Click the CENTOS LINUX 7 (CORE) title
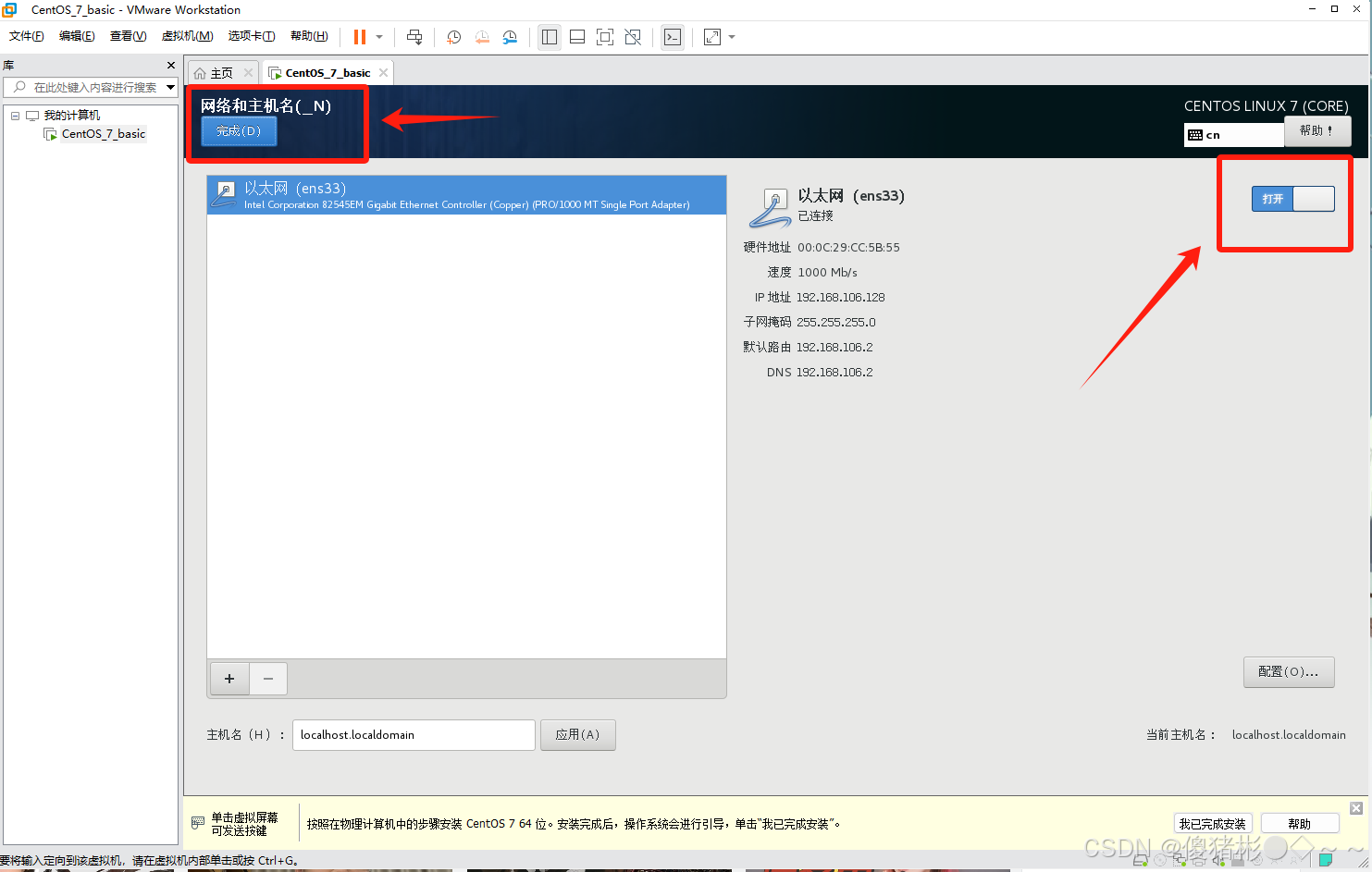 [x=1267, y=106]
